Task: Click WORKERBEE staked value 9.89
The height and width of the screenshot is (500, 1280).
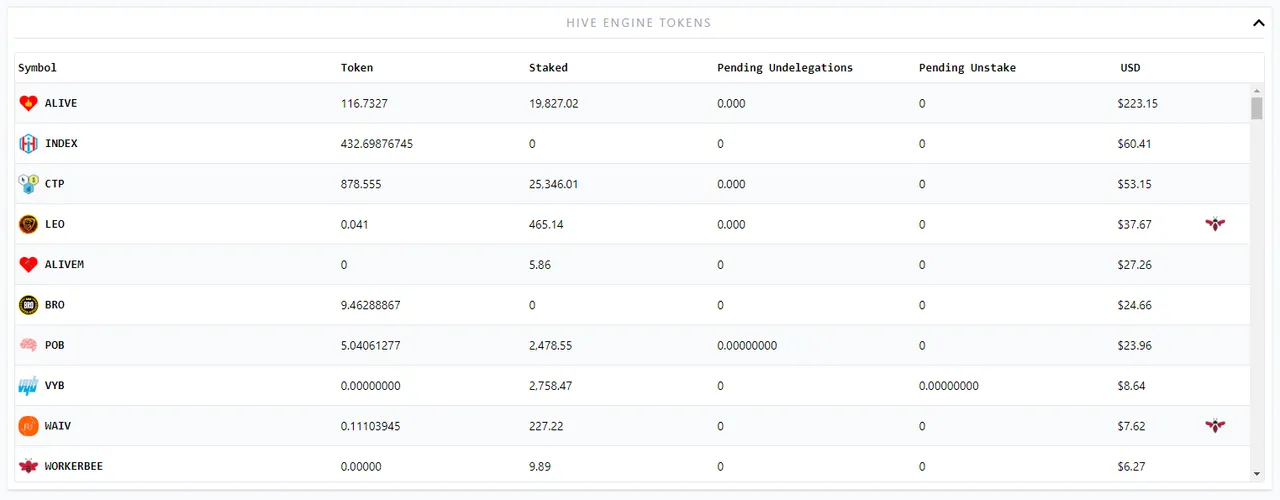Action: (540, 466)
